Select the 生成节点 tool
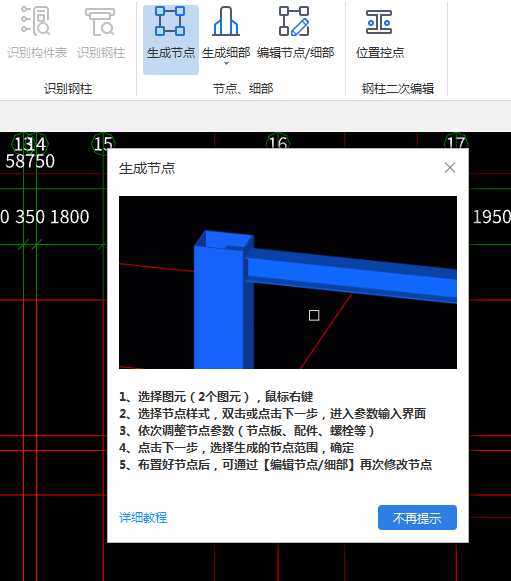The height and width of the screenshot is (581, 511). [171, 40]
